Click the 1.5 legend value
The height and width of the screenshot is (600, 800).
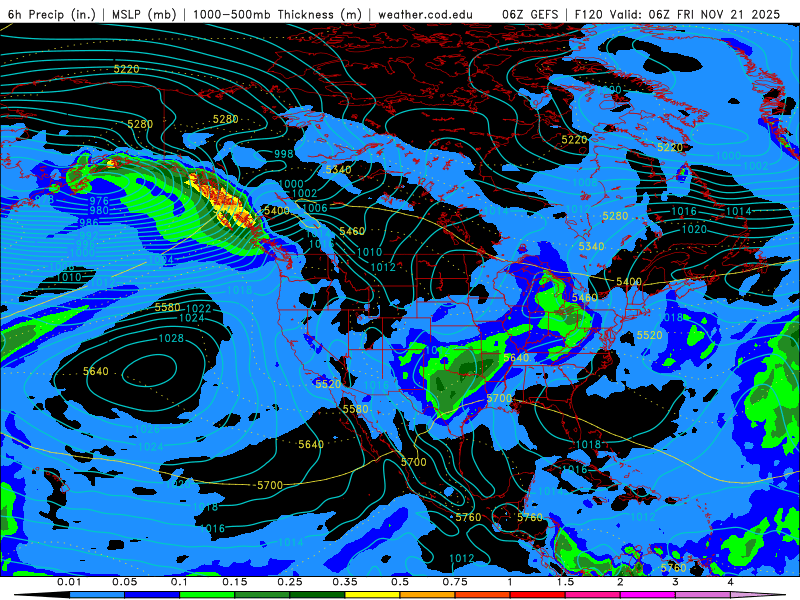(x=565, y=582)
